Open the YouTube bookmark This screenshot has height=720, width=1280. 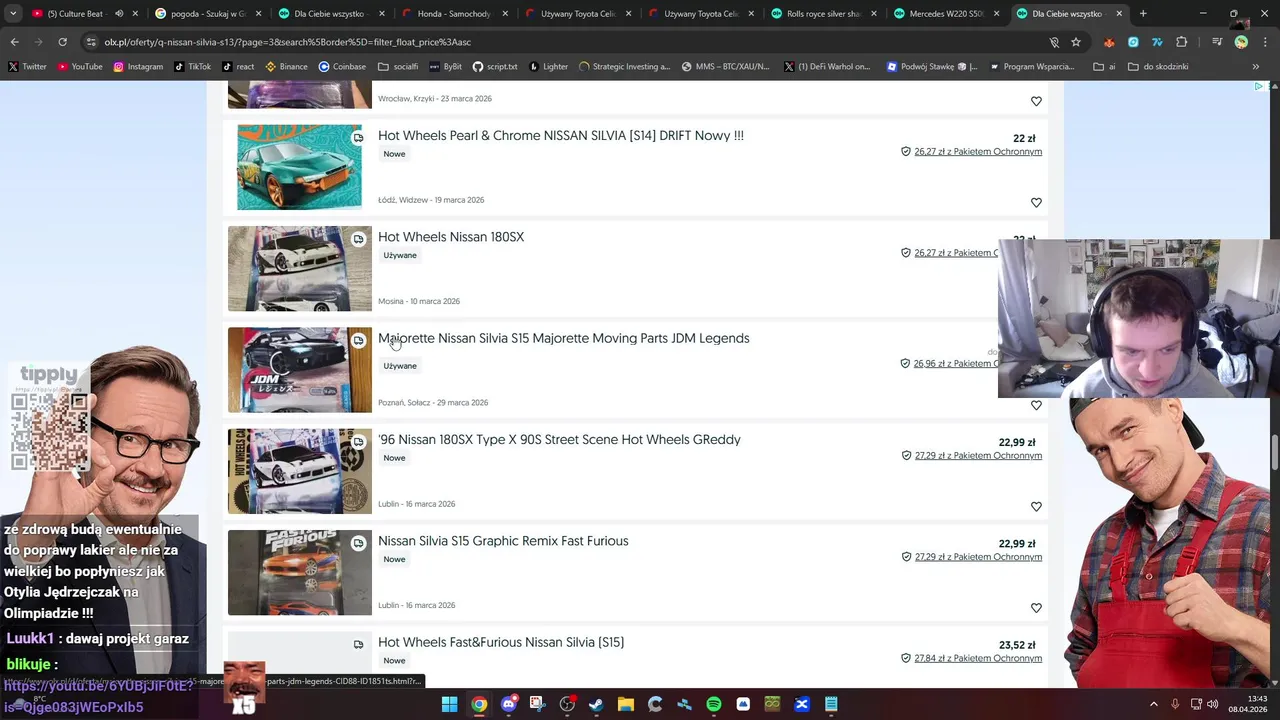(x=80, y=67)
